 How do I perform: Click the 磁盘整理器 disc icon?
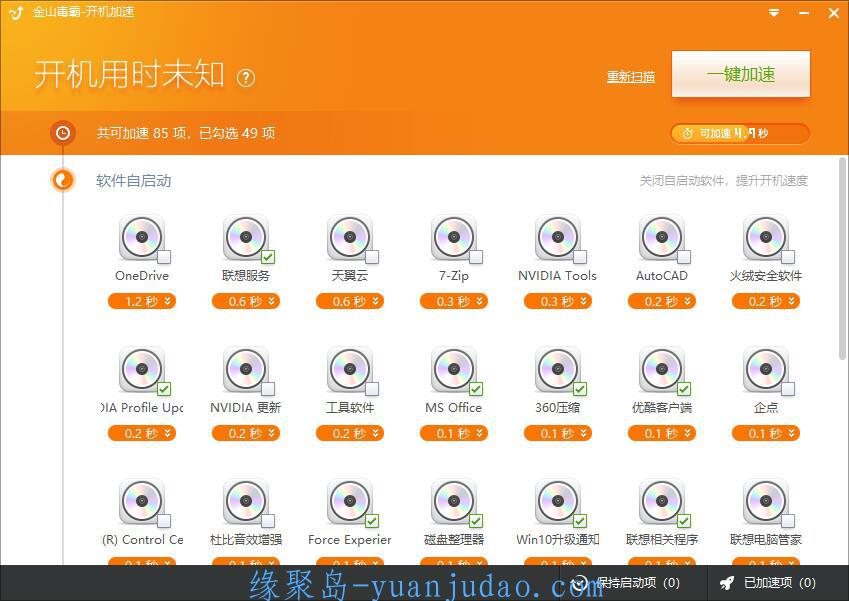click(454, 501)
